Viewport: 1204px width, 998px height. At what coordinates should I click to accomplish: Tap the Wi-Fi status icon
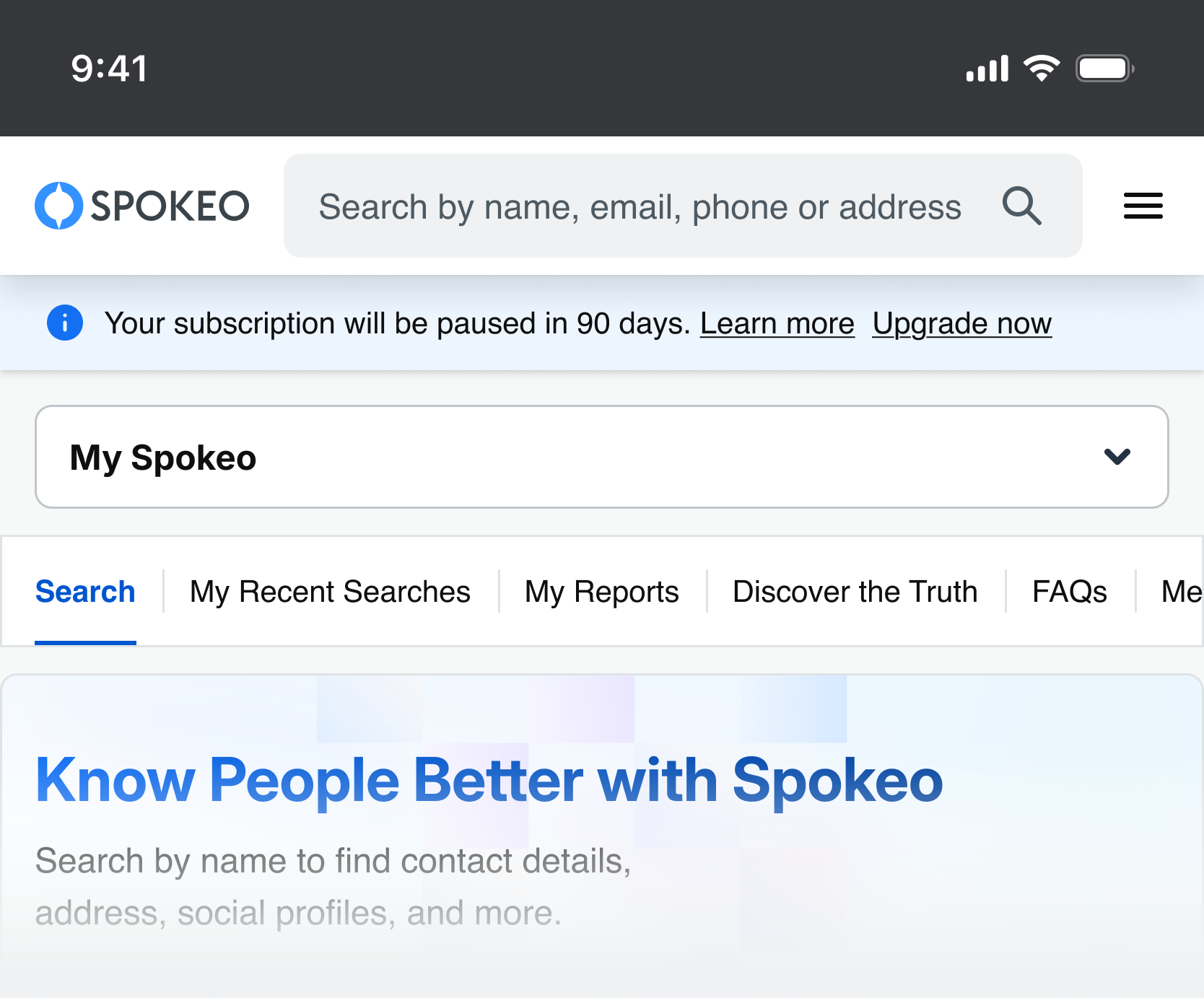tap(1042, 69)
